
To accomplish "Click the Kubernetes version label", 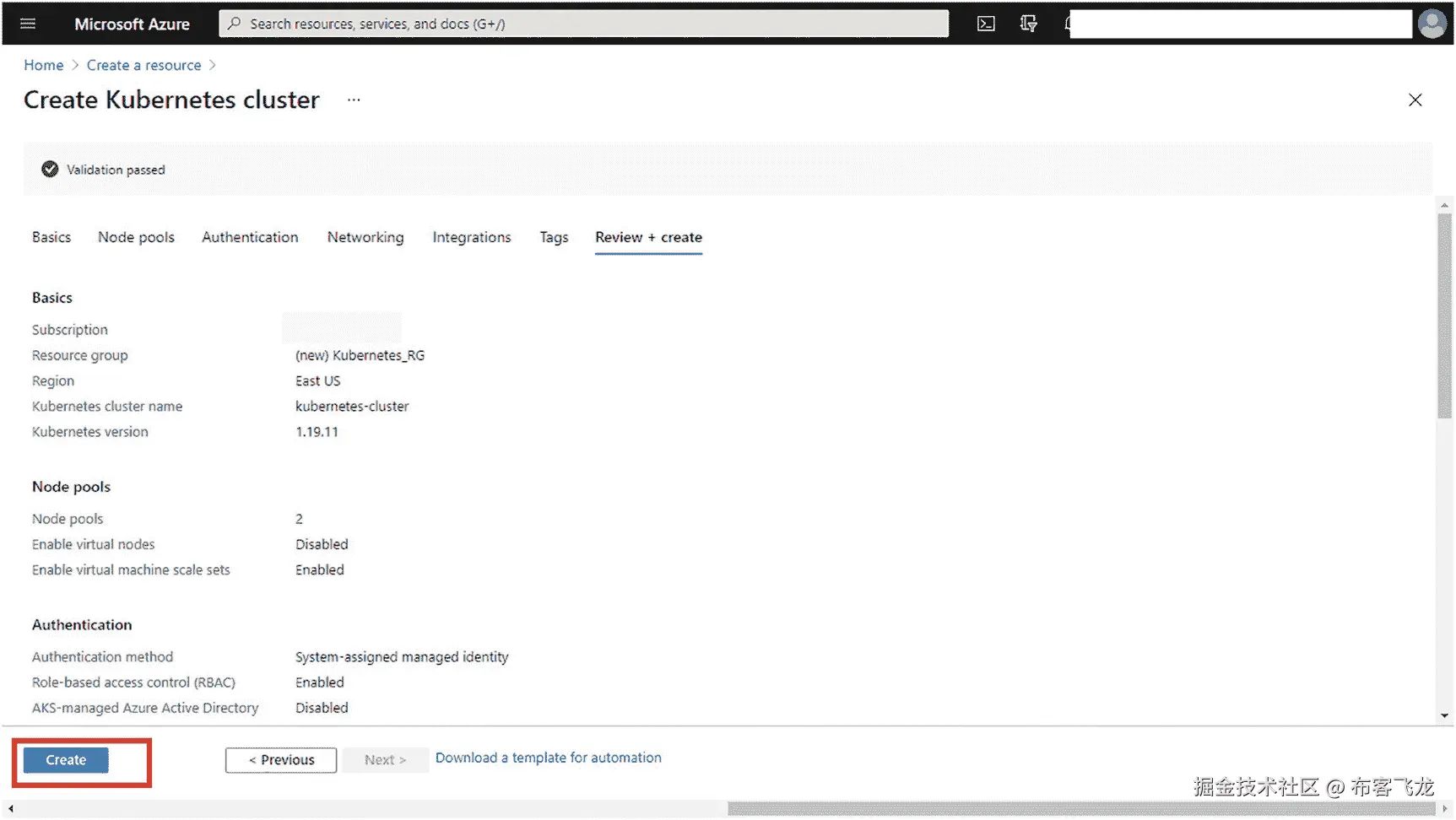I will [x=90, y=431].
